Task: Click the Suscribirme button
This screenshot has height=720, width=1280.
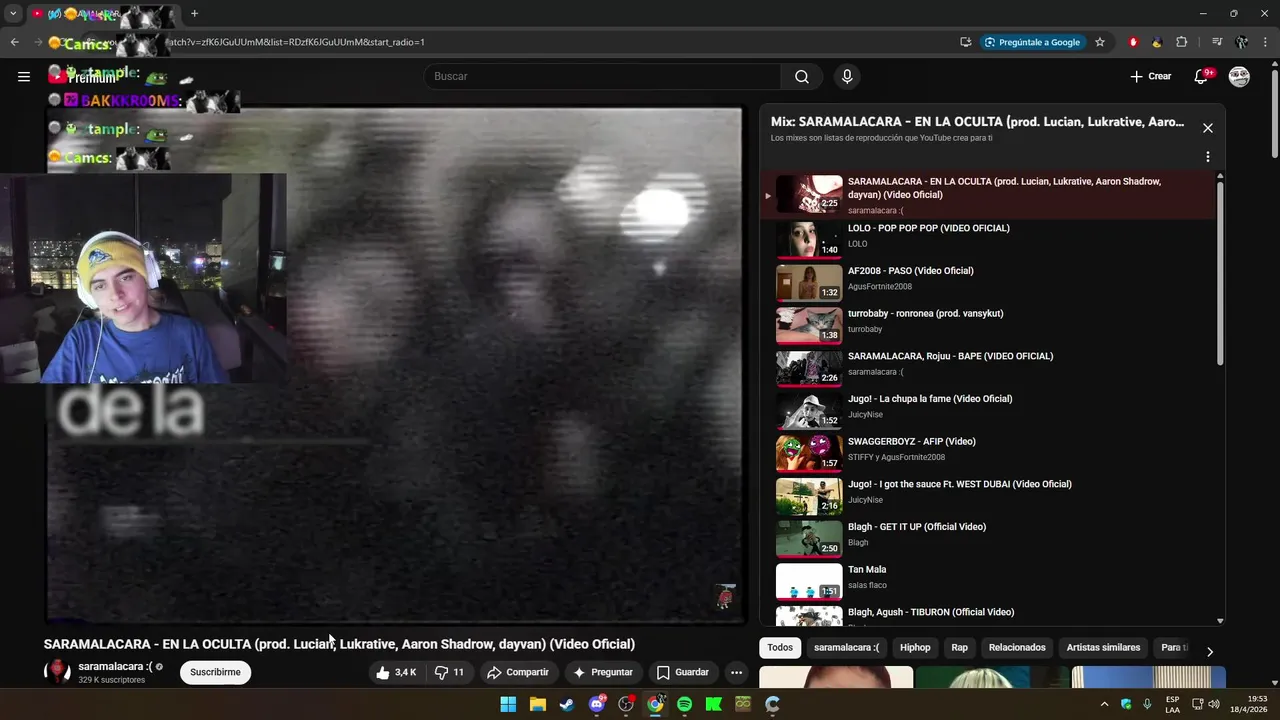Action: 215,672
